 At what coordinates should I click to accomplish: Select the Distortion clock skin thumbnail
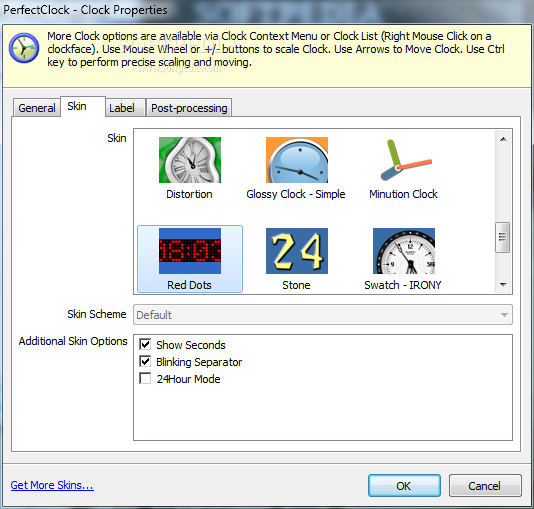click(x=190, y=160)
